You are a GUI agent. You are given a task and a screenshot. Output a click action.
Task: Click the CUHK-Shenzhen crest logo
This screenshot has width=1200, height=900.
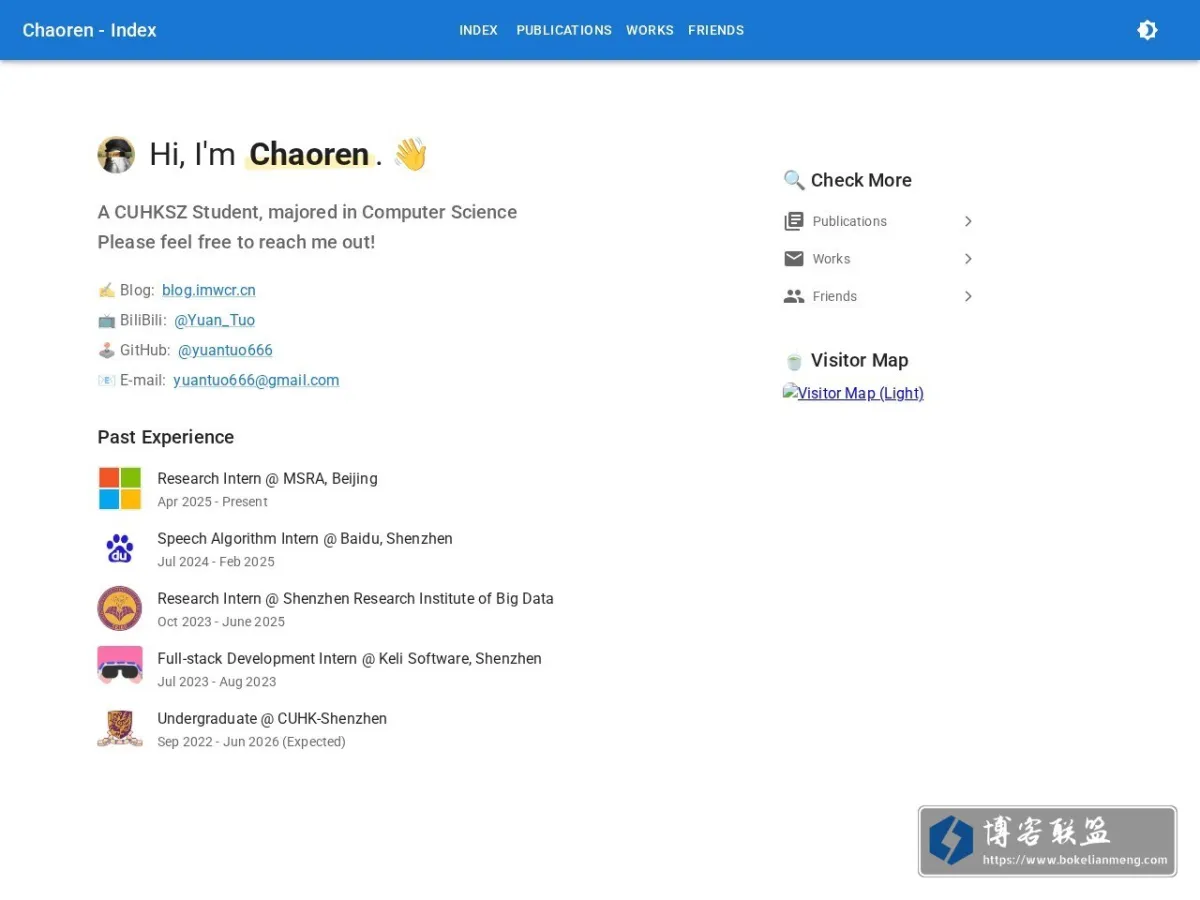[120, 728]
